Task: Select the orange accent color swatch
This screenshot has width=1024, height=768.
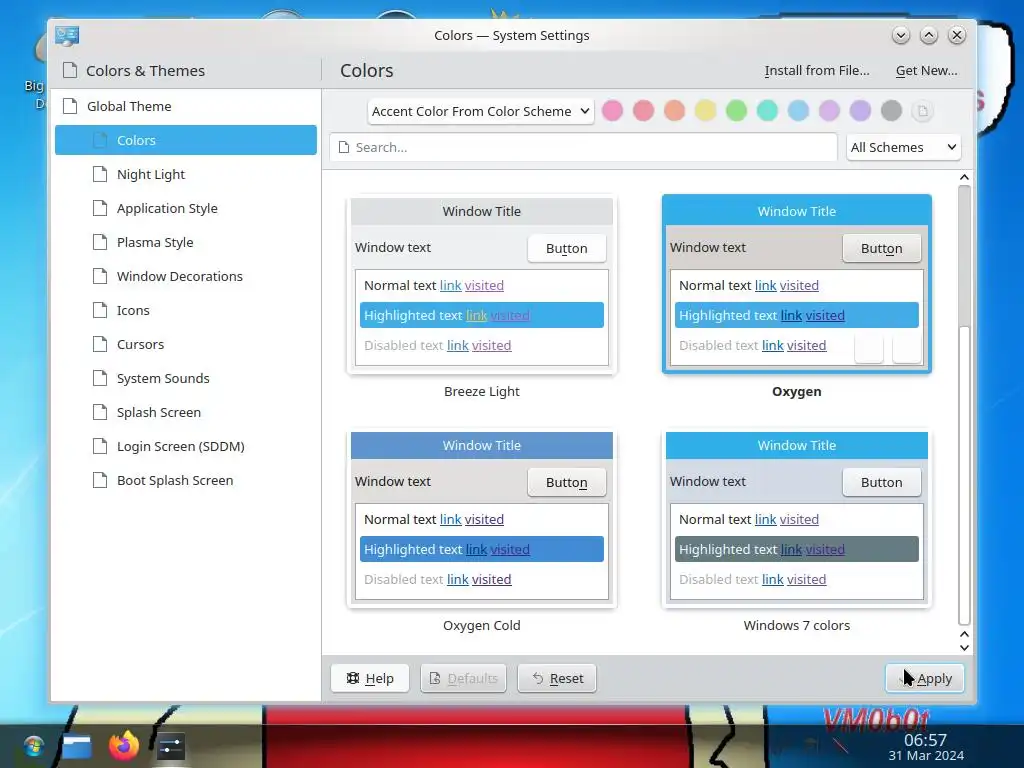Action: pyautogui.click(x=674, y=111)
